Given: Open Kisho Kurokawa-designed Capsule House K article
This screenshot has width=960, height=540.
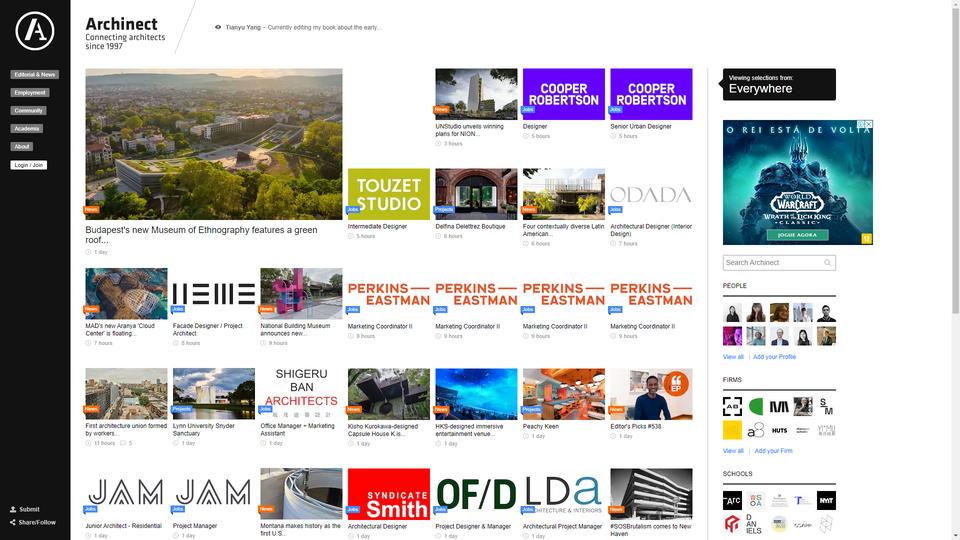Looking at the screenshot, I should pyautogui.click(x=383, y=430).
